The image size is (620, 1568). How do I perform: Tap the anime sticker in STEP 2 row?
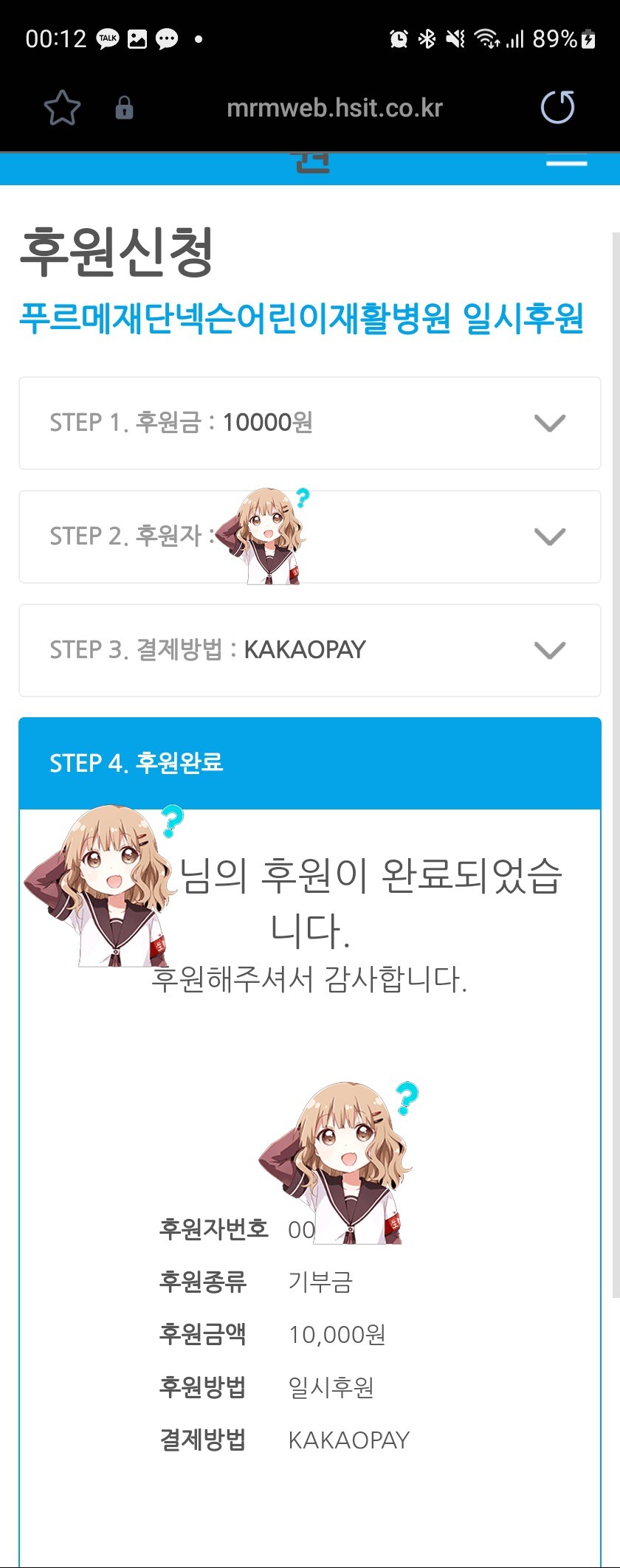click(263, 536)
